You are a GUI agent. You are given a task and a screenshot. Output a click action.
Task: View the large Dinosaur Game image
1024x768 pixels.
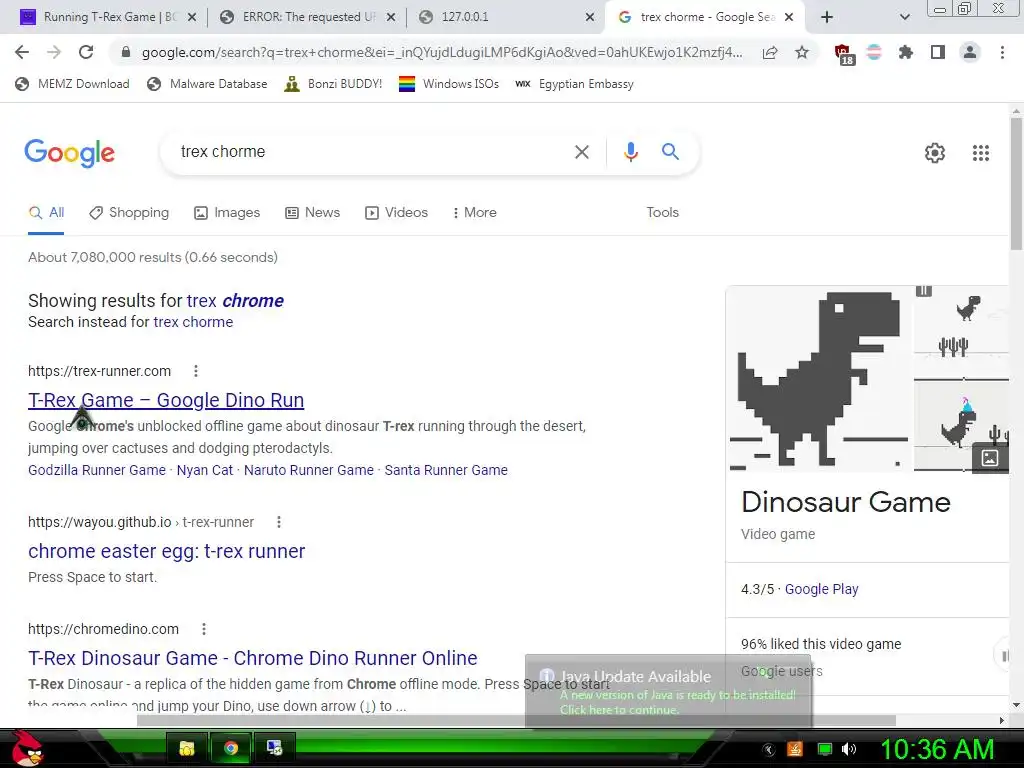[x=819, y=379]
